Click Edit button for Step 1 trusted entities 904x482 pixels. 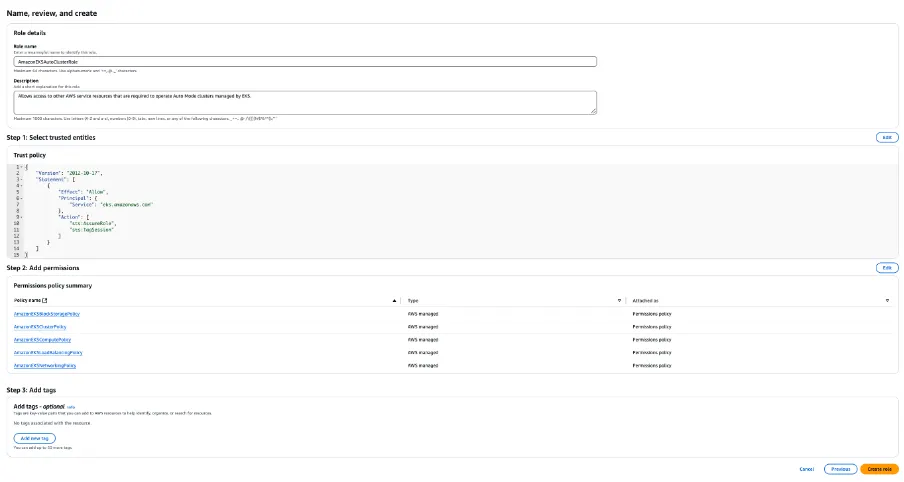pos(887,137)
